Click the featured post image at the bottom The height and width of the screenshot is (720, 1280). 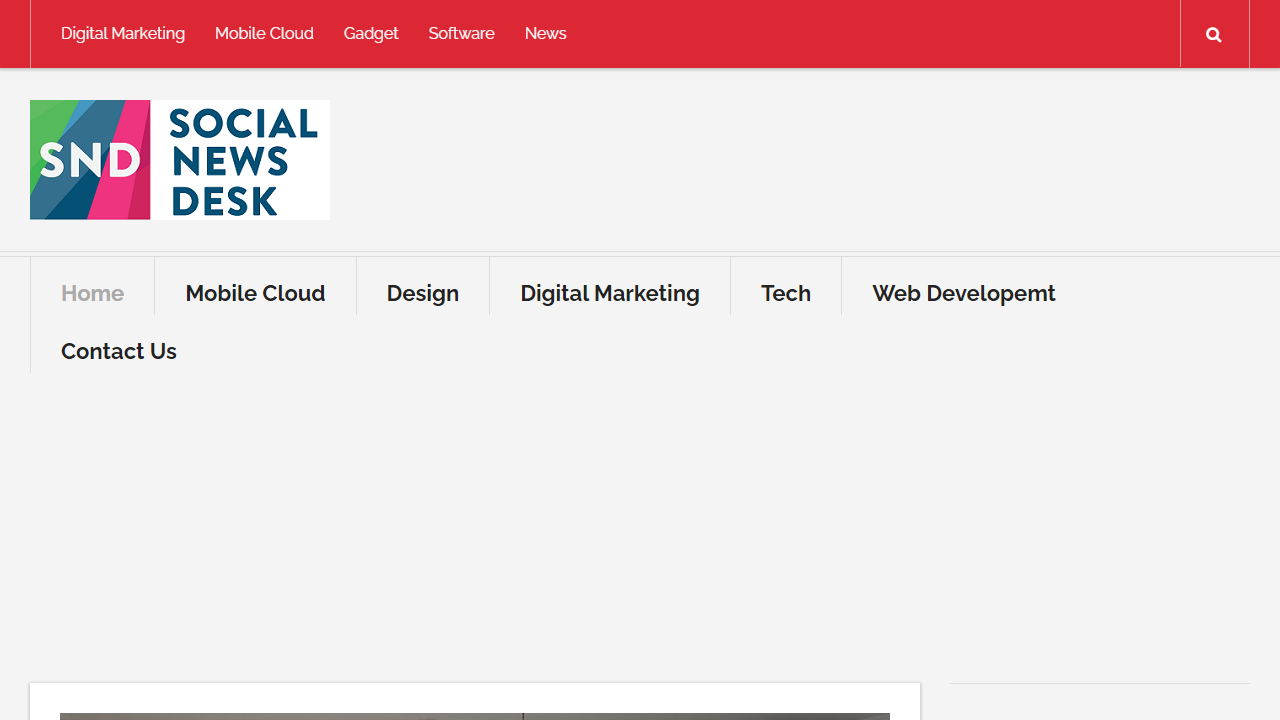(x=475, y=717)
